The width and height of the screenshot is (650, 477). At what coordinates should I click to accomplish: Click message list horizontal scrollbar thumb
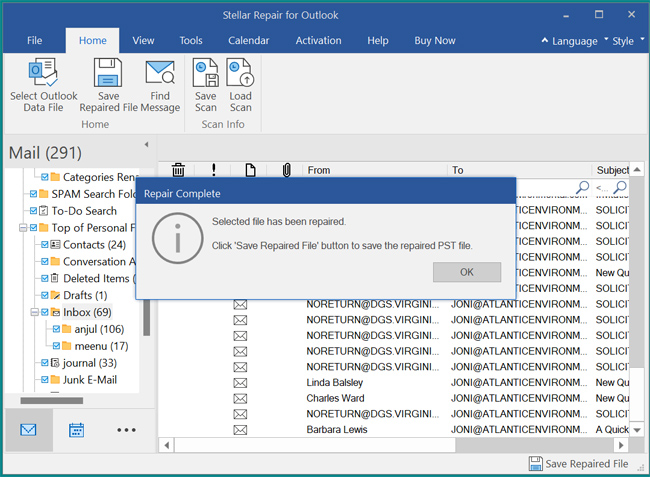click(x=315, y=446)
